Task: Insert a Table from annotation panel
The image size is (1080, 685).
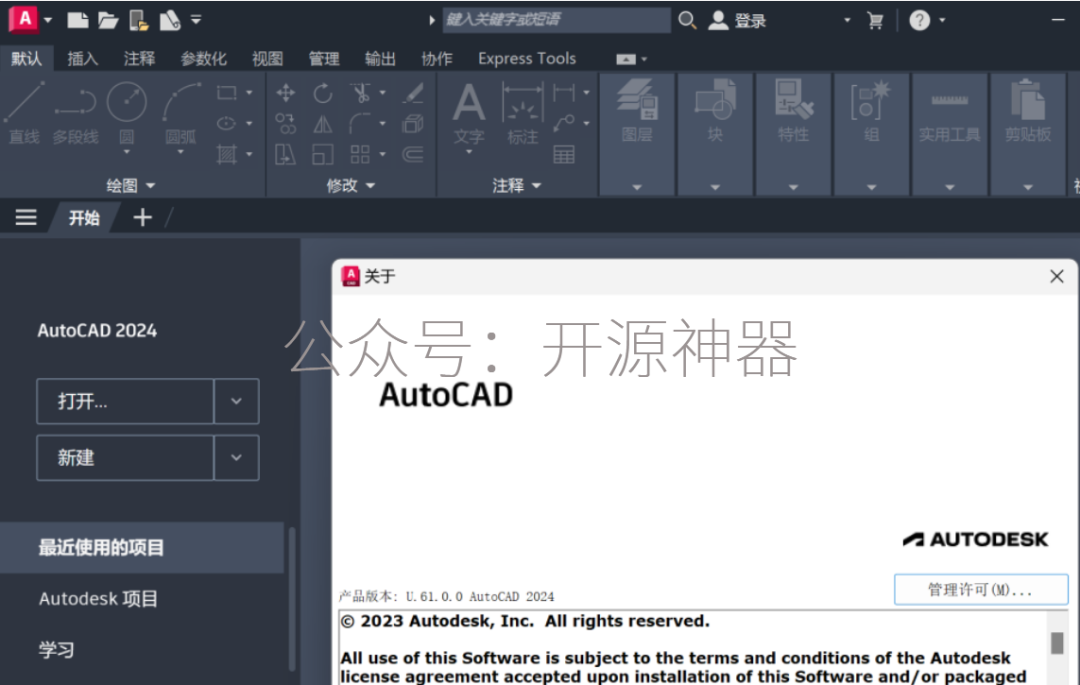Action: tap(564, 154)
